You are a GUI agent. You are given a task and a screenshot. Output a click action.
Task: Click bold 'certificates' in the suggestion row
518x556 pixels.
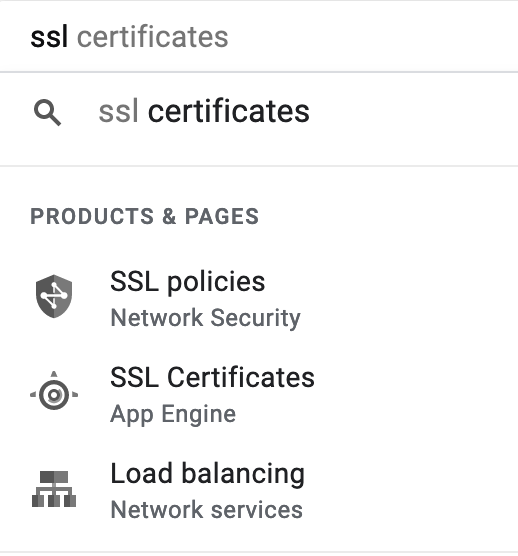(x=229, y=111)
